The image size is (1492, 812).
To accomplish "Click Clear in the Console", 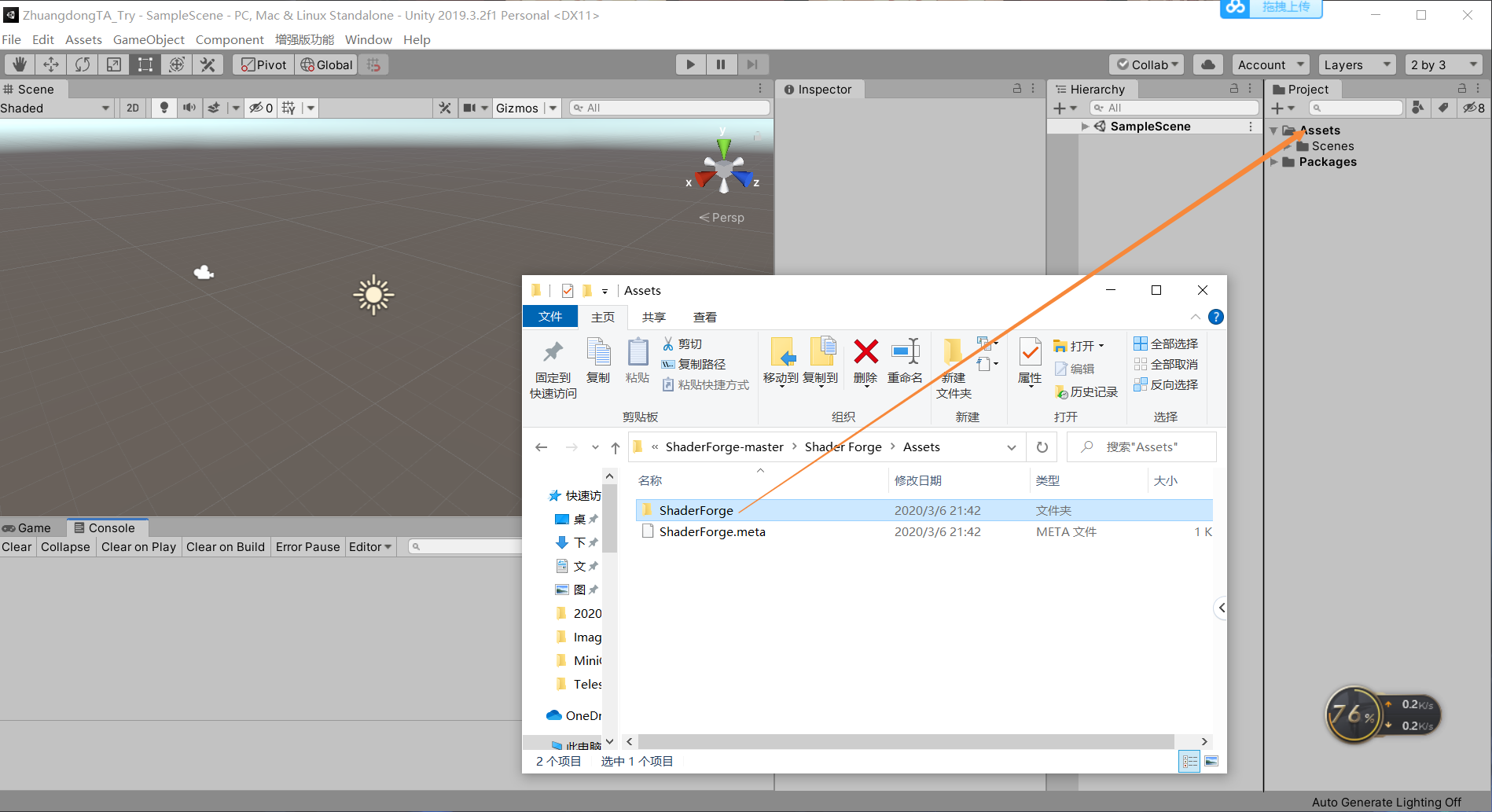I will tap(17, 546).
